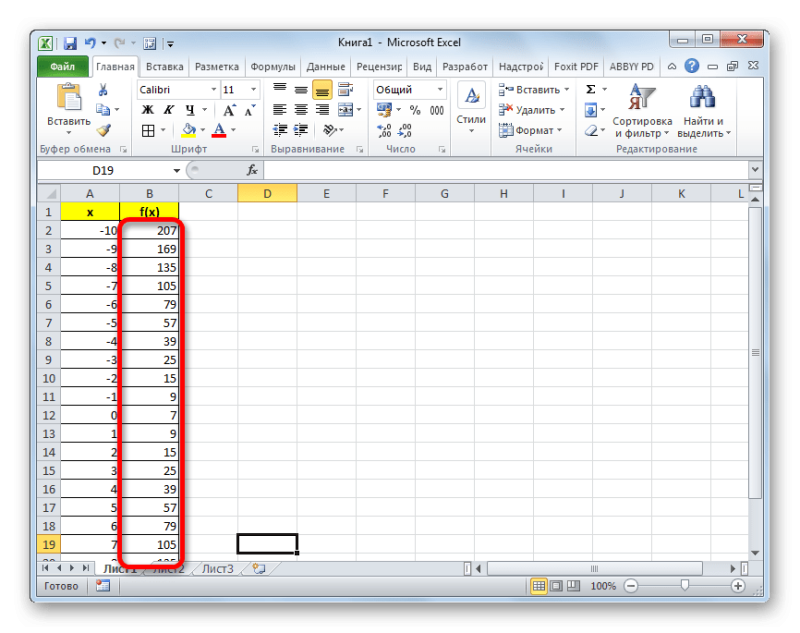Screen dimensions: 800x633
Task: Apply cell borders with the borders icon
Action: [148, 131]
